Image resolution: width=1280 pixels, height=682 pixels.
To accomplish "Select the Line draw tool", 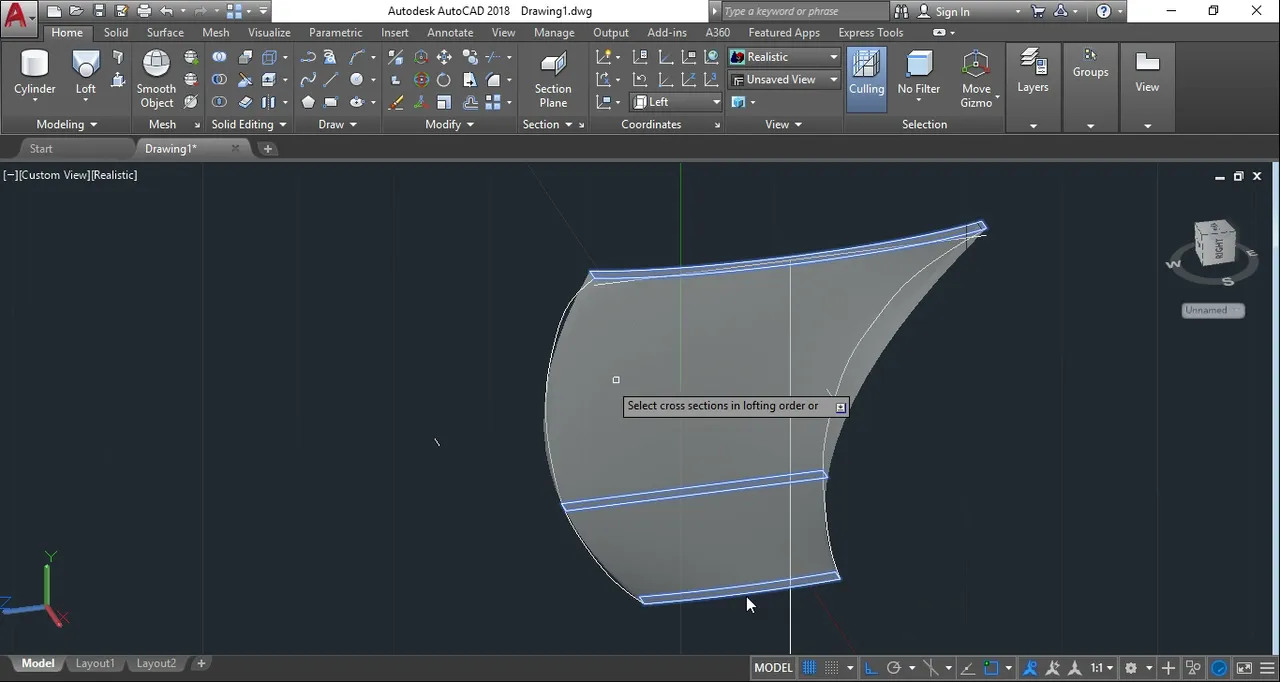I will tap(331, 80).
